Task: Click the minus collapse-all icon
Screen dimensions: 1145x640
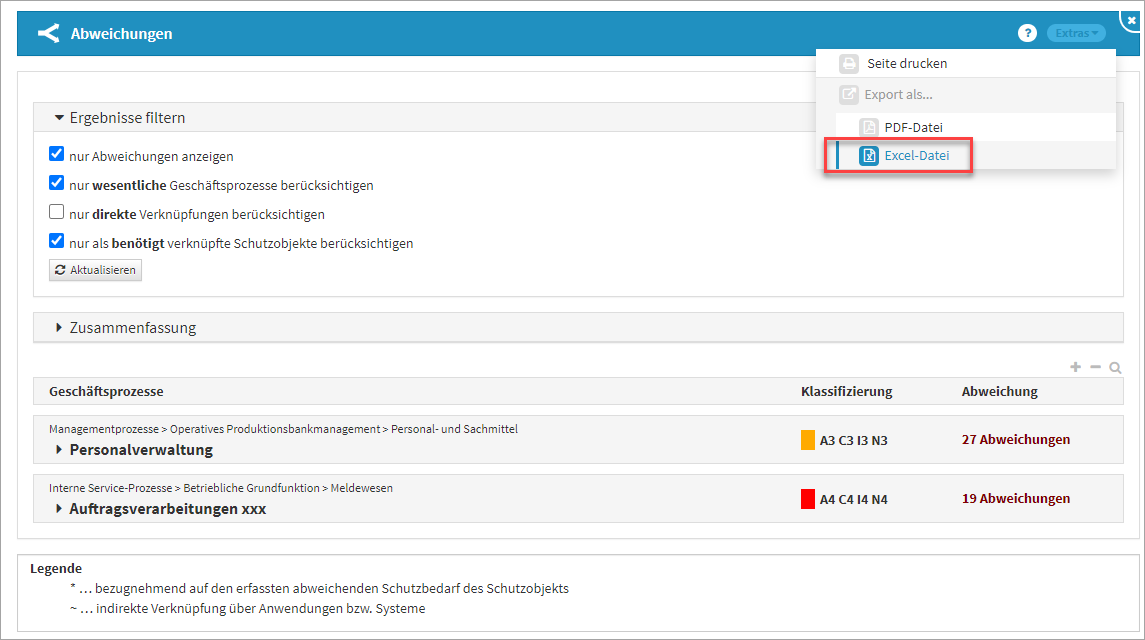Action: [1095, 367]
